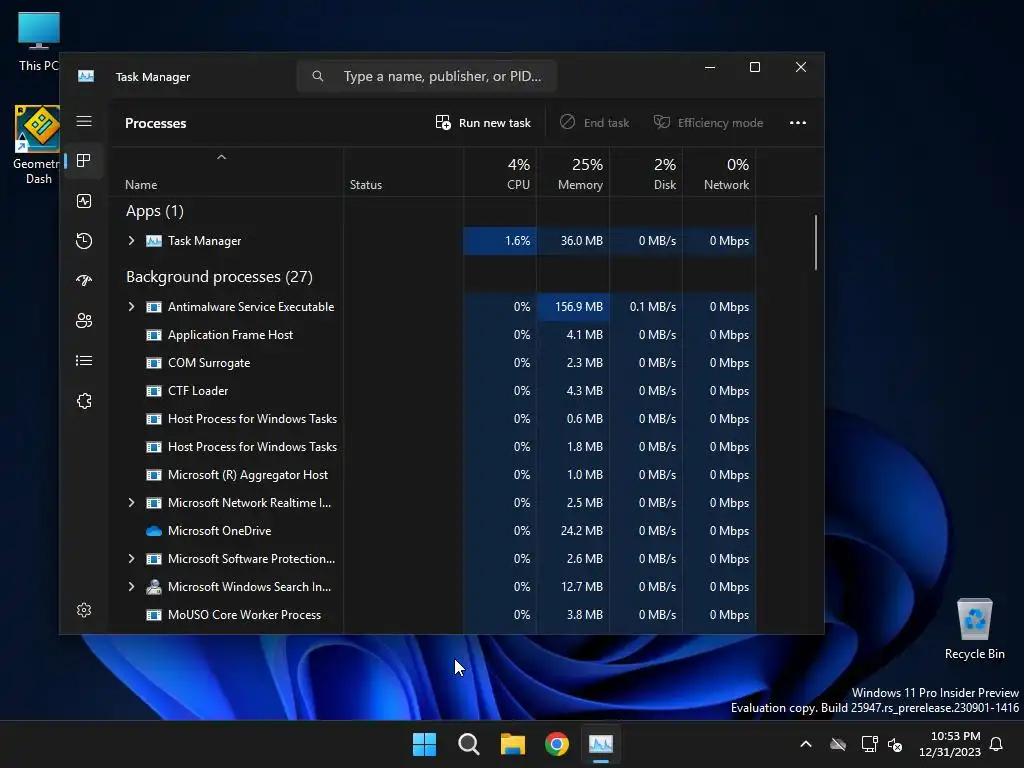Sort processes by Status column

(x=404, y=172)
